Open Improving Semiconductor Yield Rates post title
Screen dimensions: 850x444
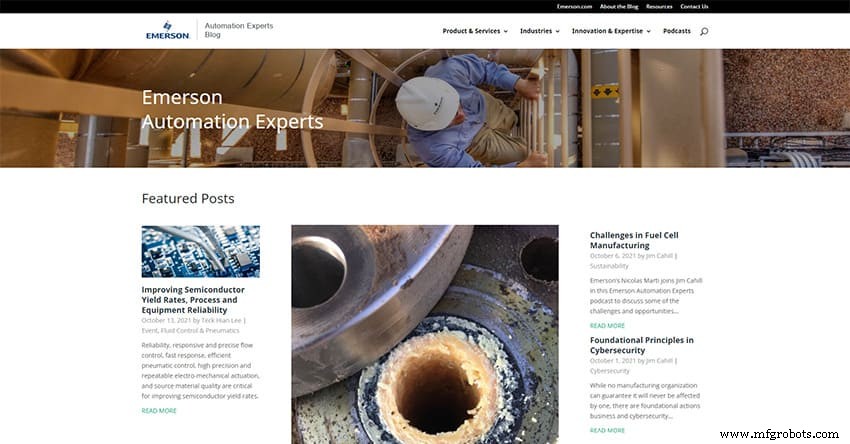(x=193, y=300)
